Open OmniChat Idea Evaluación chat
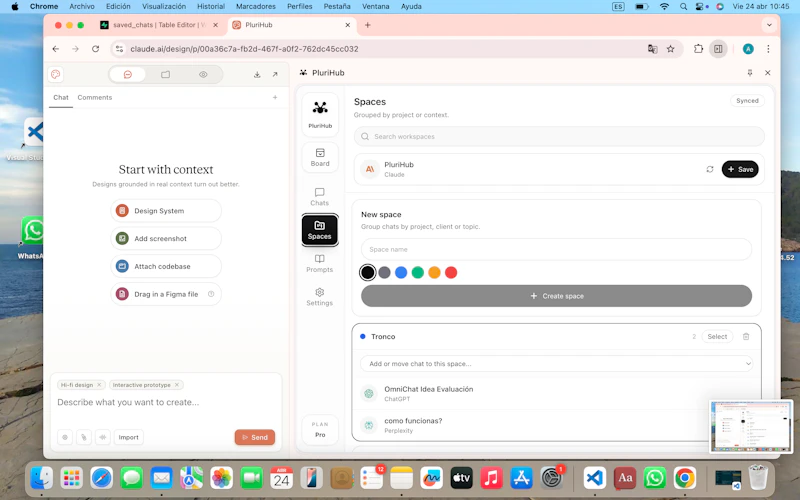The image size is (800, 500). [556, 393]
